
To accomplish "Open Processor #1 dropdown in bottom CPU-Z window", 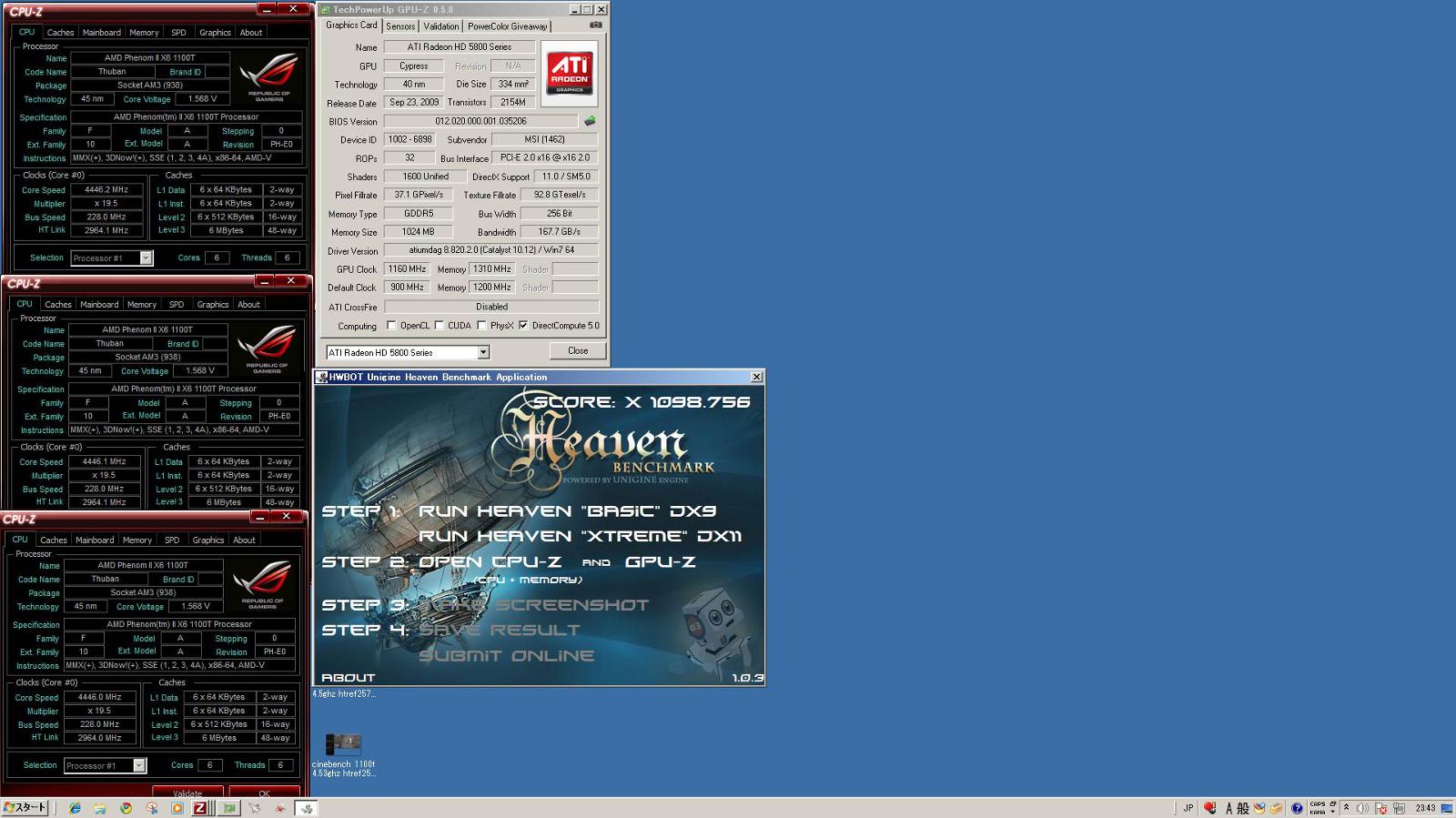I will tap(139, 765).
